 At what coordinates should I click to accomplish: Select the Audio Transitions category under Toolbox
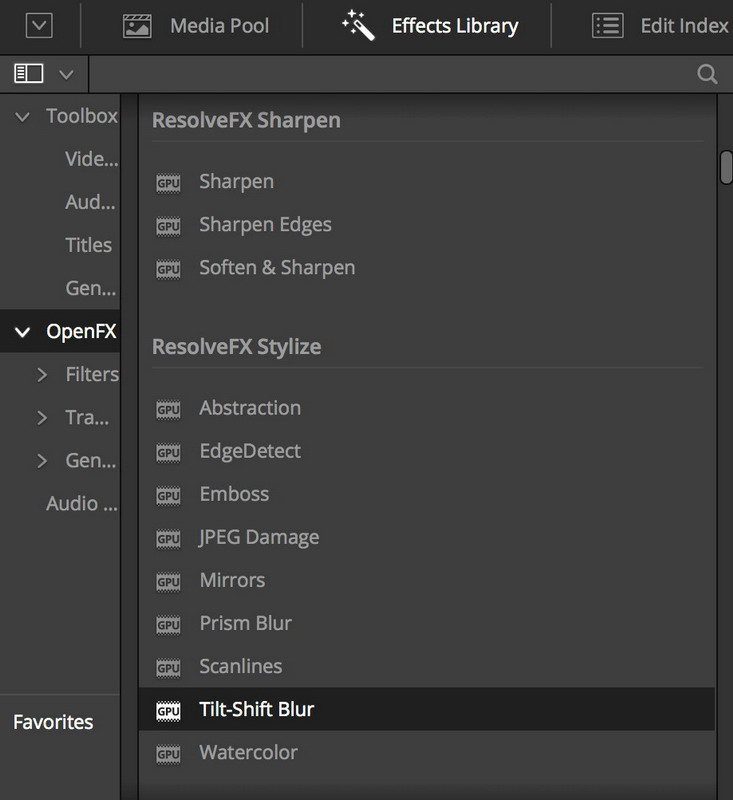(90, 202)
